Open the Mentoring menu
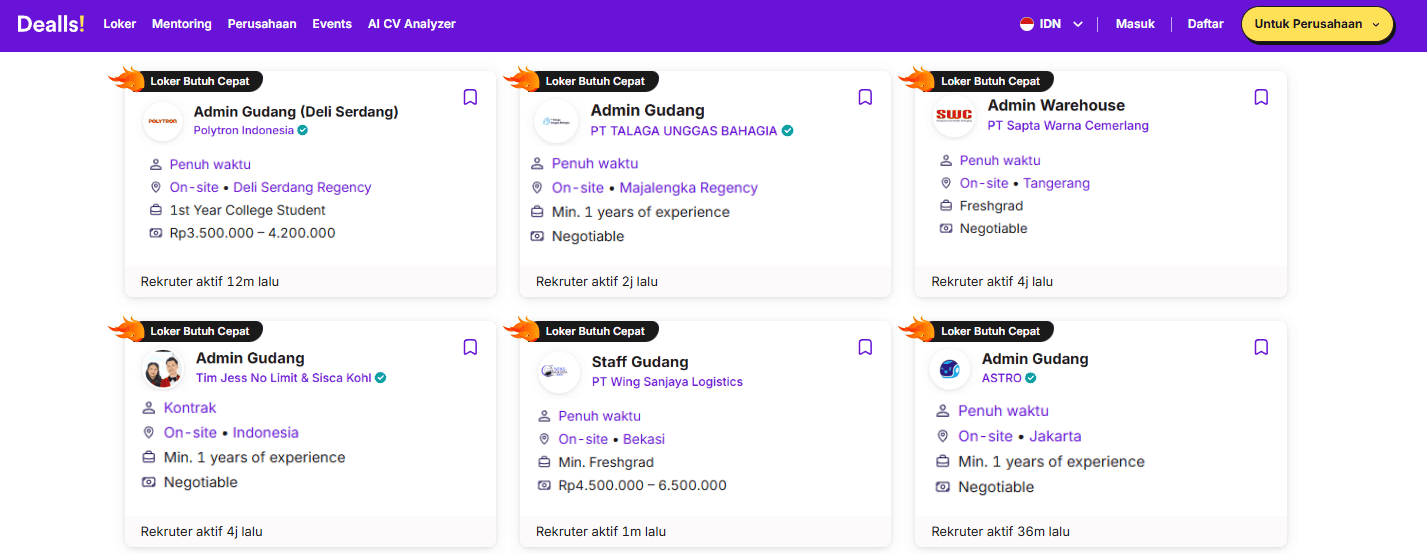The width and height of the screenshot is (1427, 554). [182, 24]
